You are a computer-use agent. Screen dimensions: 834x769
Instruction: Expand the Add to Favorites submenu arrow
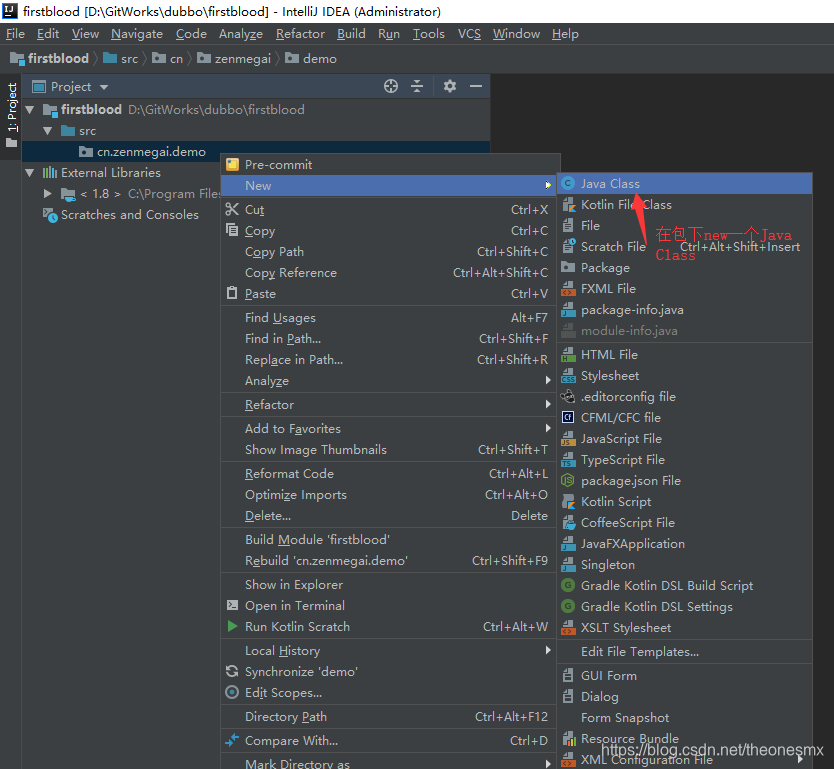[x=548, y=428]
